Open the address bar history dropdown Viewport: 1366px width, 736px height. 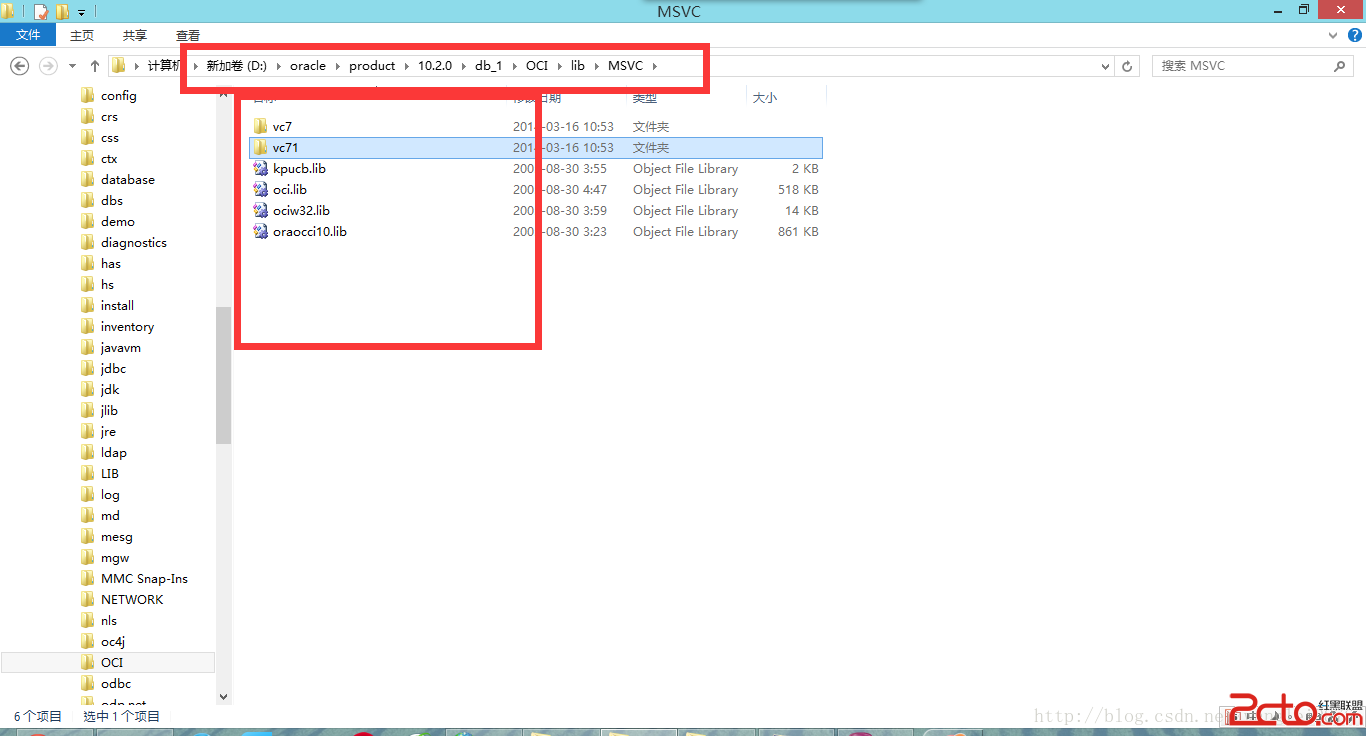click(x=1105, y=66)
